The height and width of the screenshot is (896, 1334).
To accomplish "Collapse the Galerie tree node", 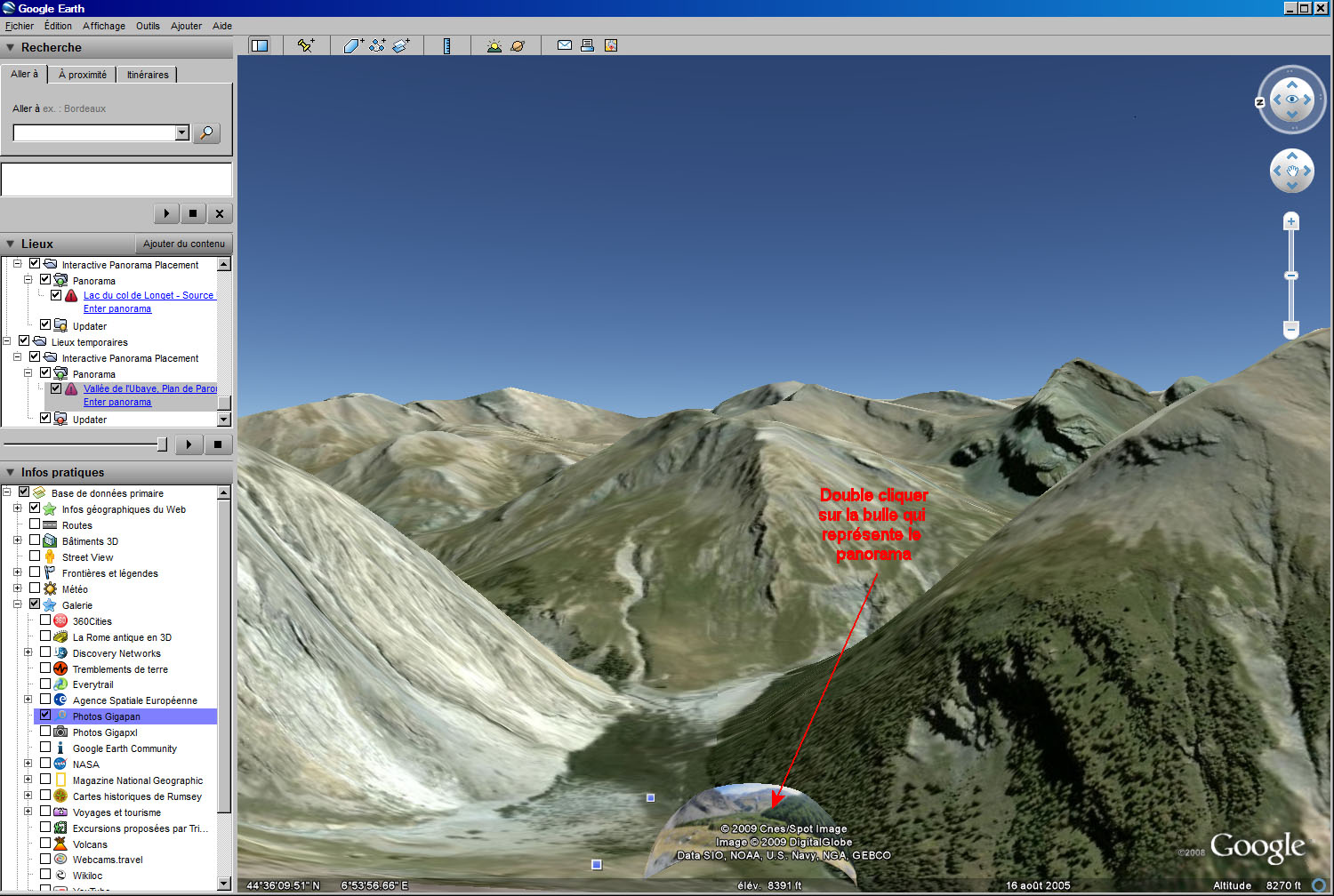I will 17,604.
